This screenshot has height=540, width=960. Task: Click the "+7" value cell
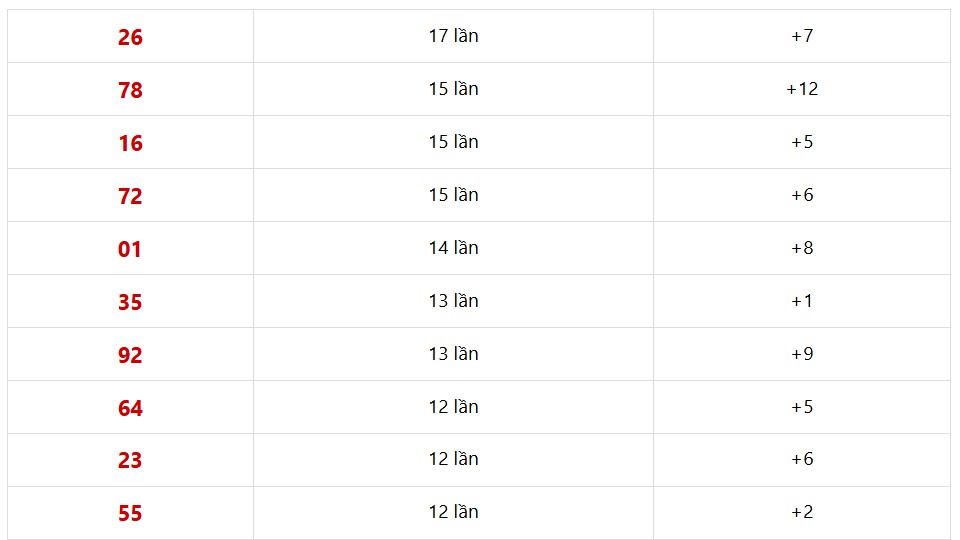[802, 36]
